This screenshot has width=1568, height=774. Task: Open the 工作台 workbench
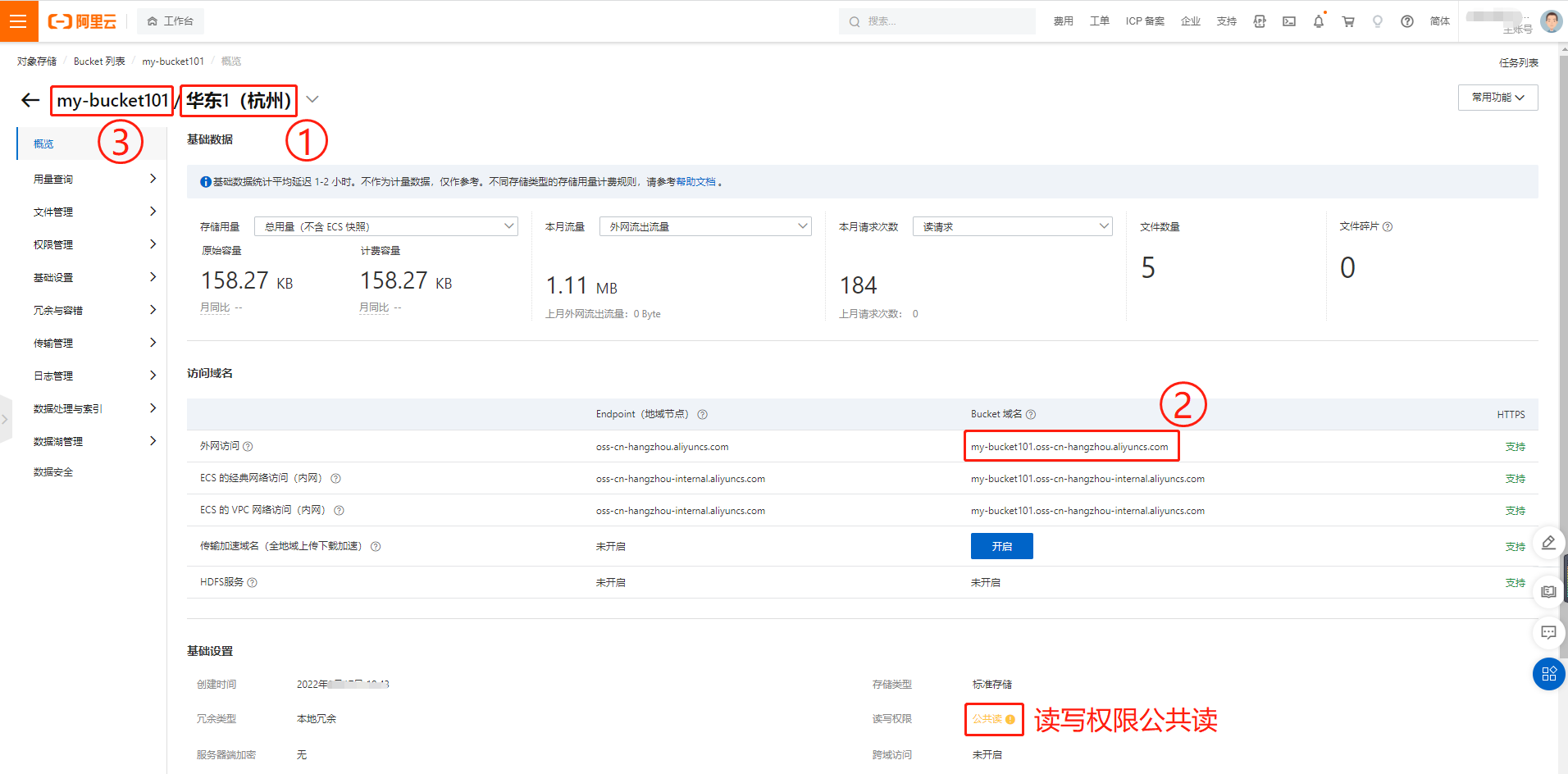[171, 21]
